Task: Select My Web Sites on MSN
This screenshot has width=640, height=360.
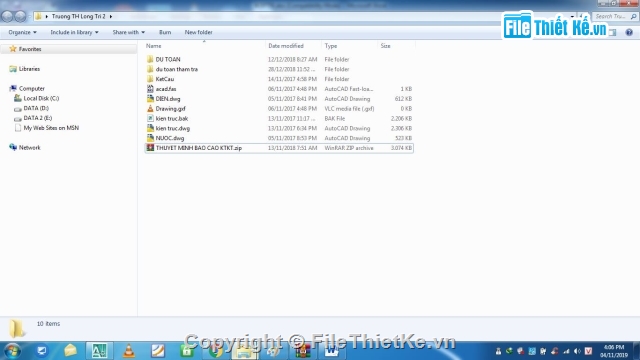Action: pyautogui.click(x=51, y=128)
